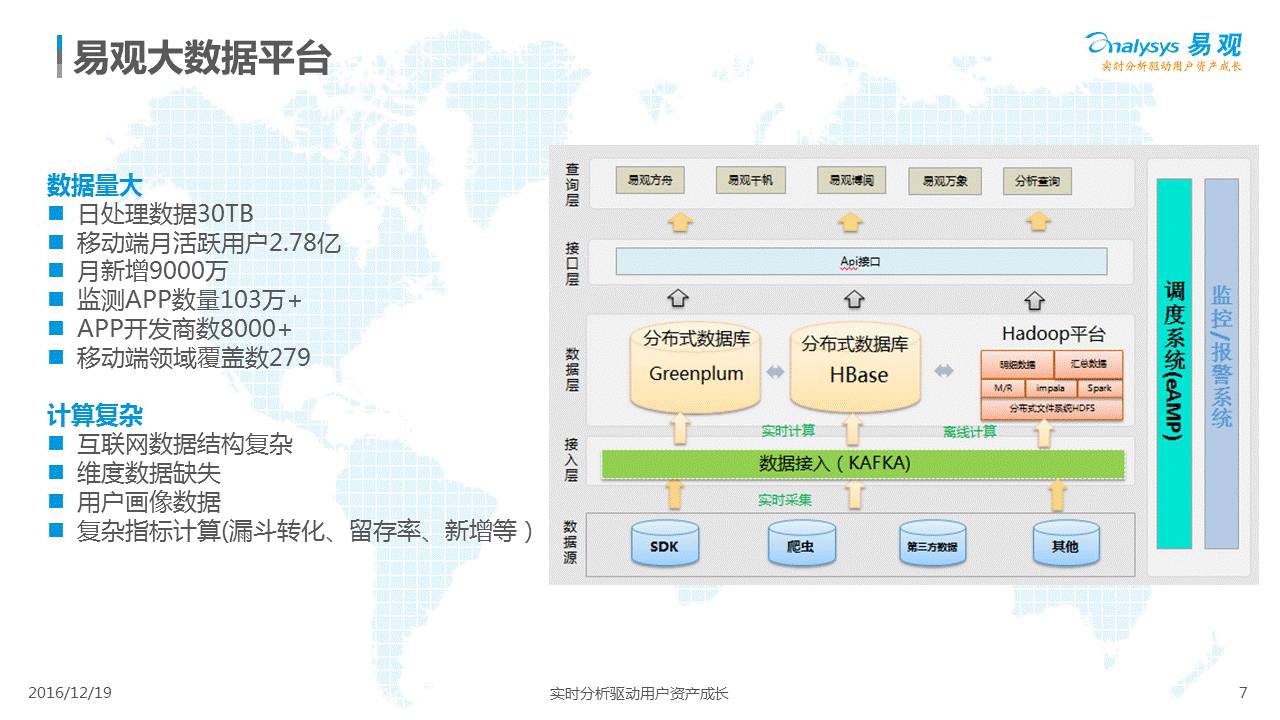Viewport: 1280px width, 720px height.
Task: Select the 第三方数据 cylinder
Action: coord(932,542)
